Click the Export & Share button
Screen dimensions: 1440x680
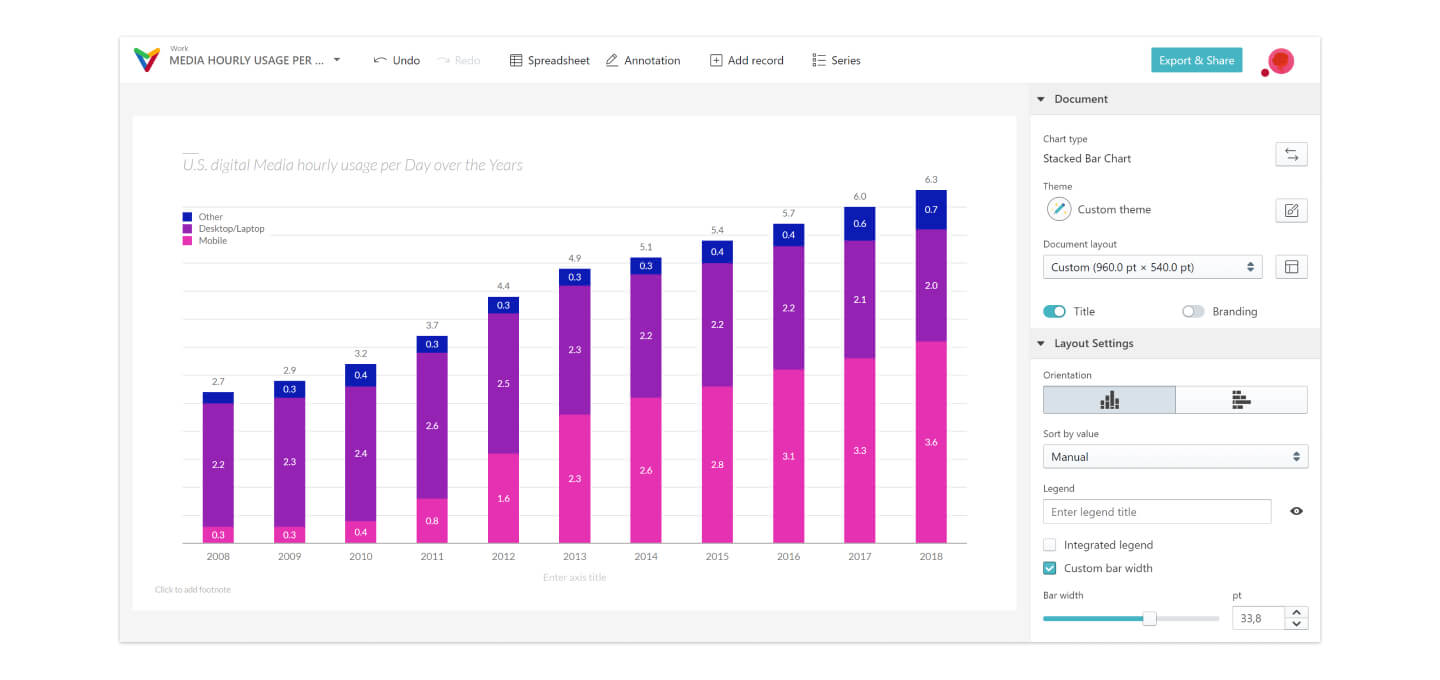tap(1196, 60)
